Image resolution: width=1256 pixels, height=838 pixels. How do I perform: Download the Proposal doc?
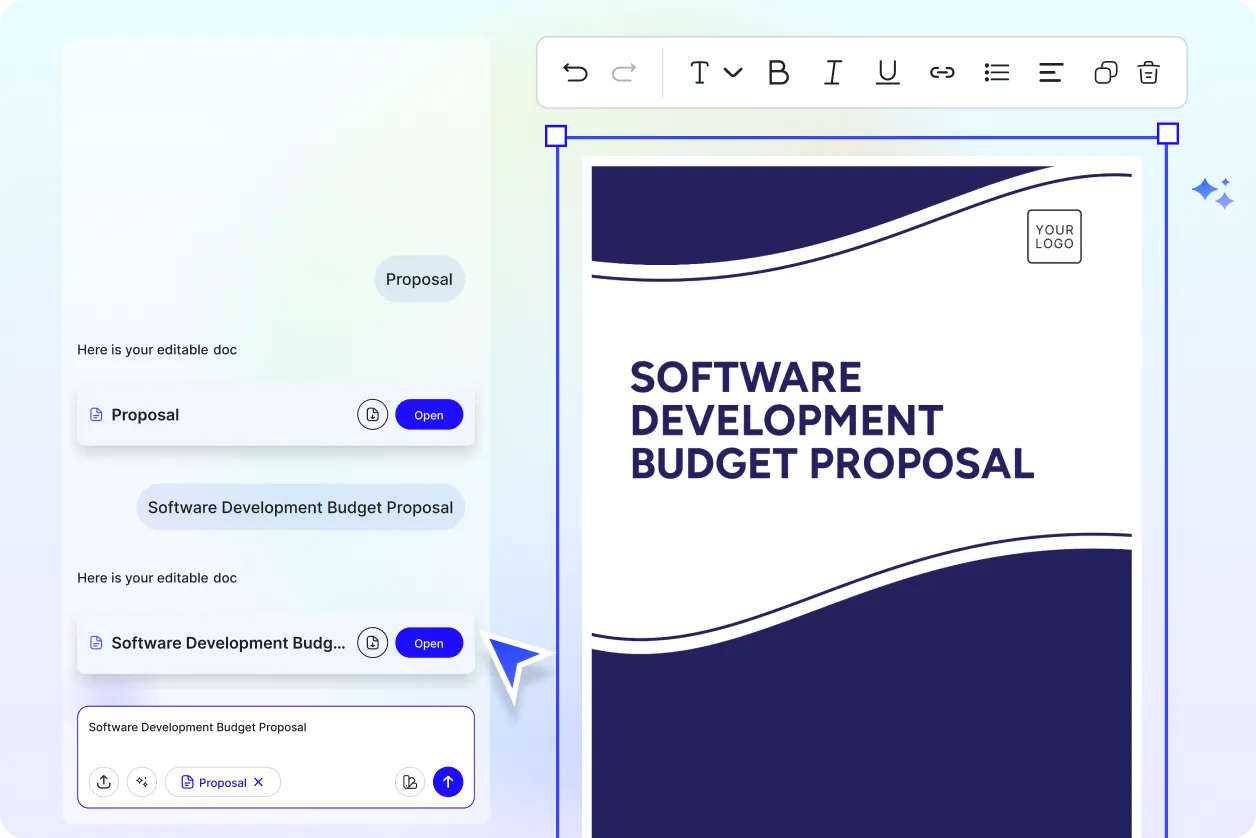(x=372, y=414)
